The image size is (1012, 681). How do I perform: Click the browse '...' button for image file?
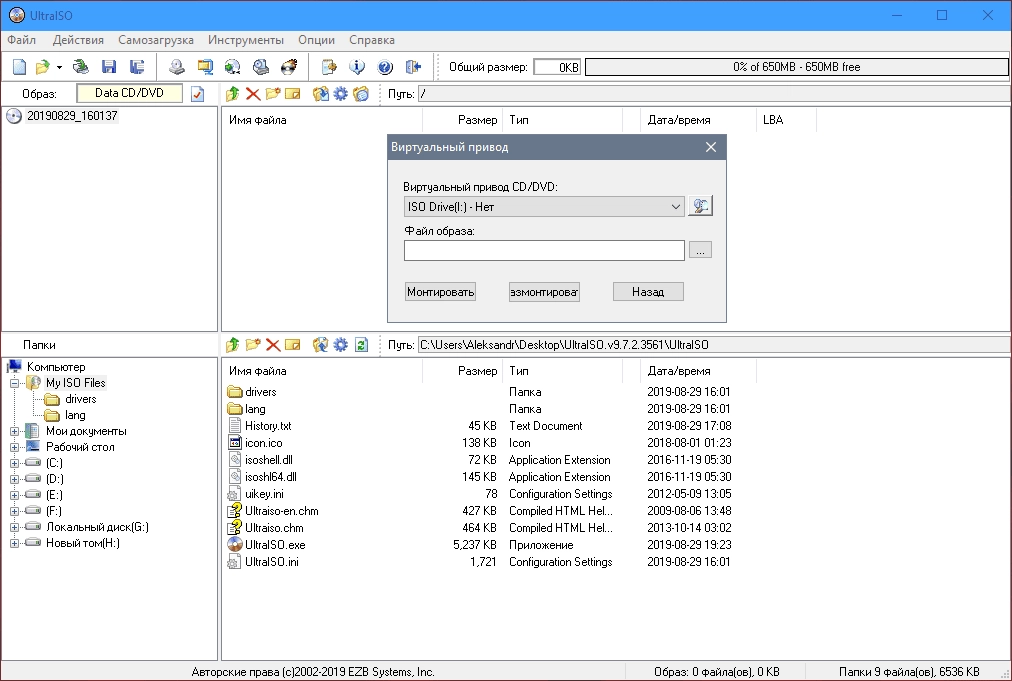point(700,250)
